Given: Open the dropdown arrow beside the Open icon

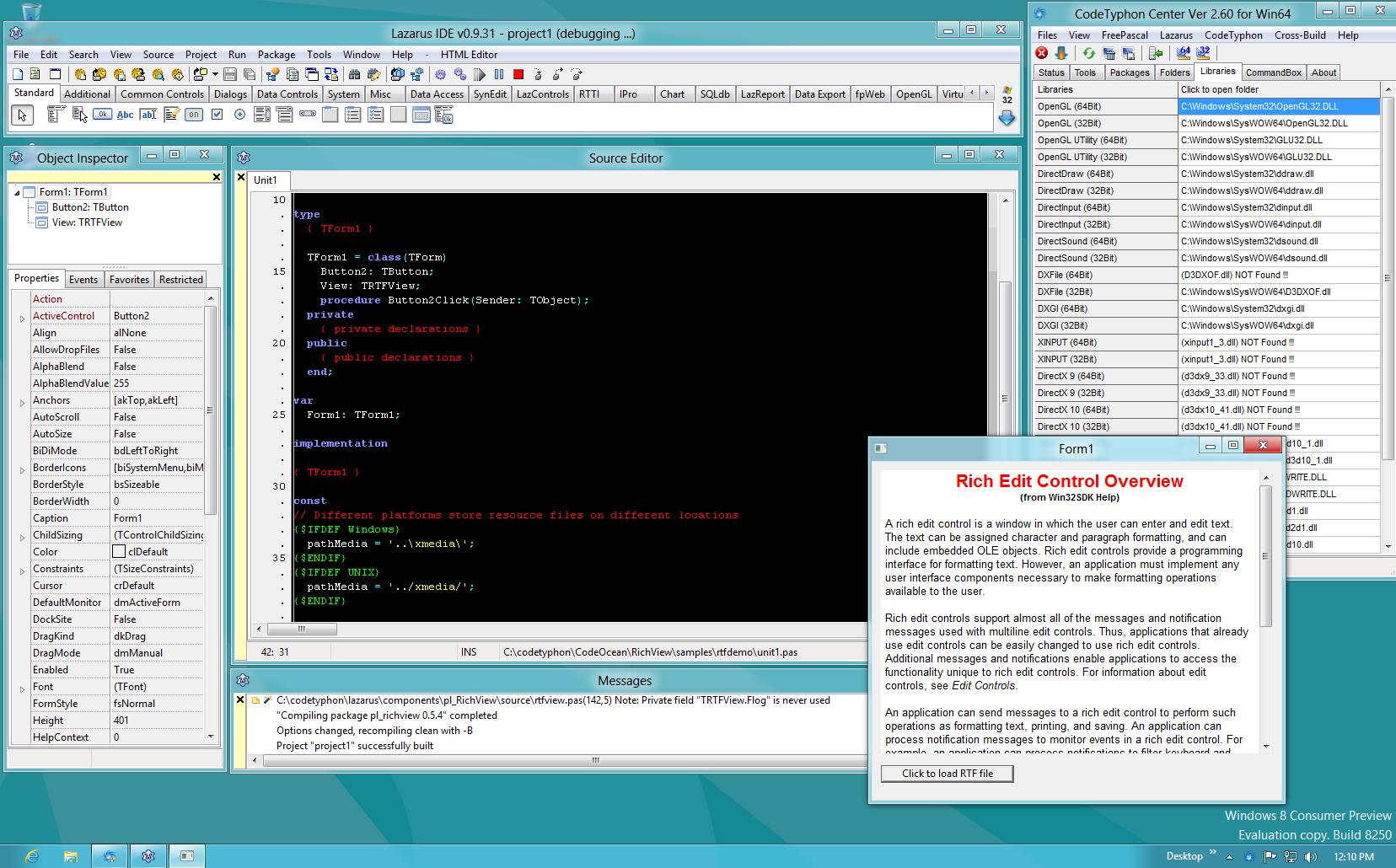Looking at the screenshot, I should pos(215,74).
